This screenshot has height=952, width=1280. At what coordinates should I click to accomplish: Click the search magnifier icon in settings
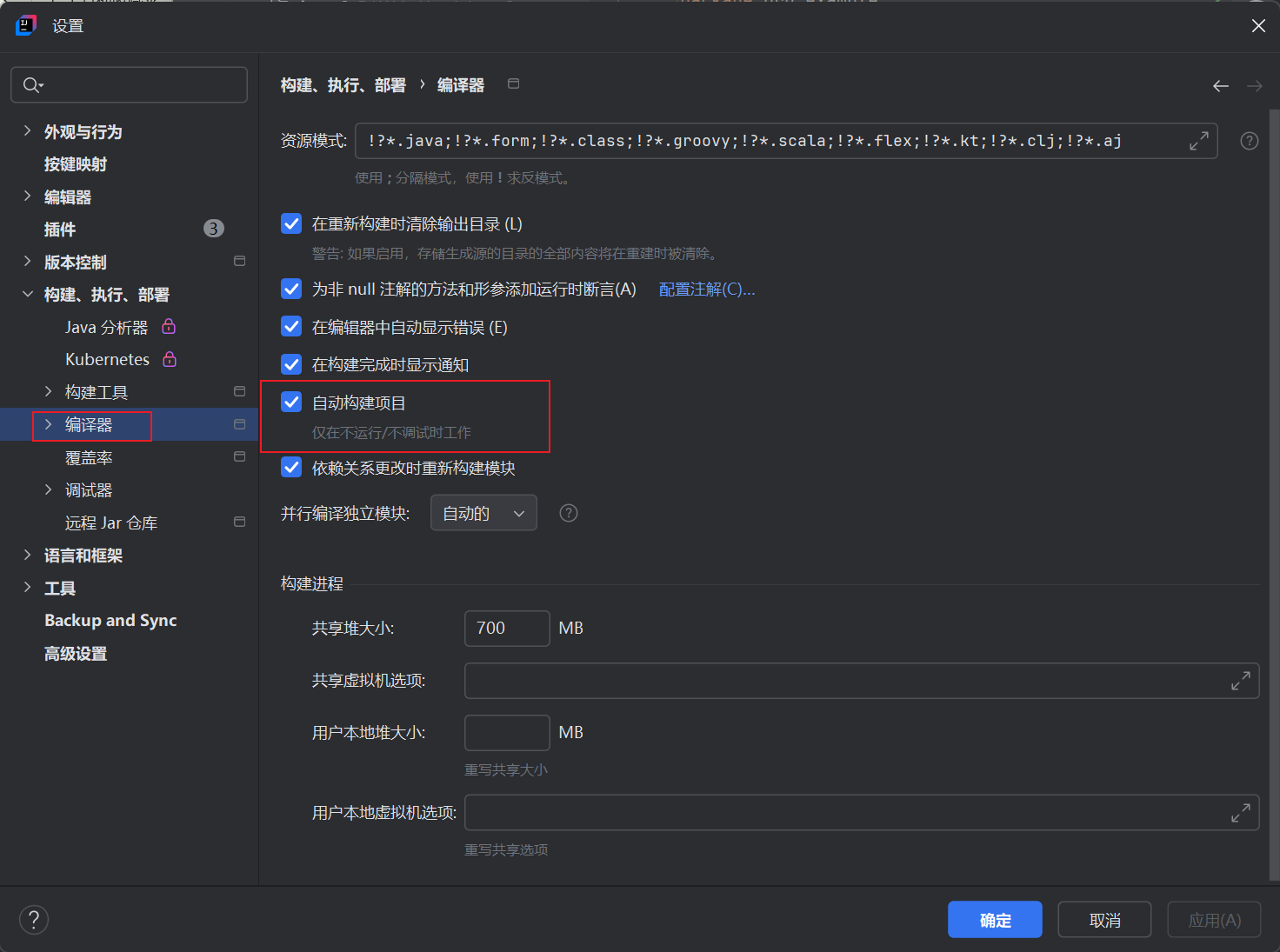(32, 85)
